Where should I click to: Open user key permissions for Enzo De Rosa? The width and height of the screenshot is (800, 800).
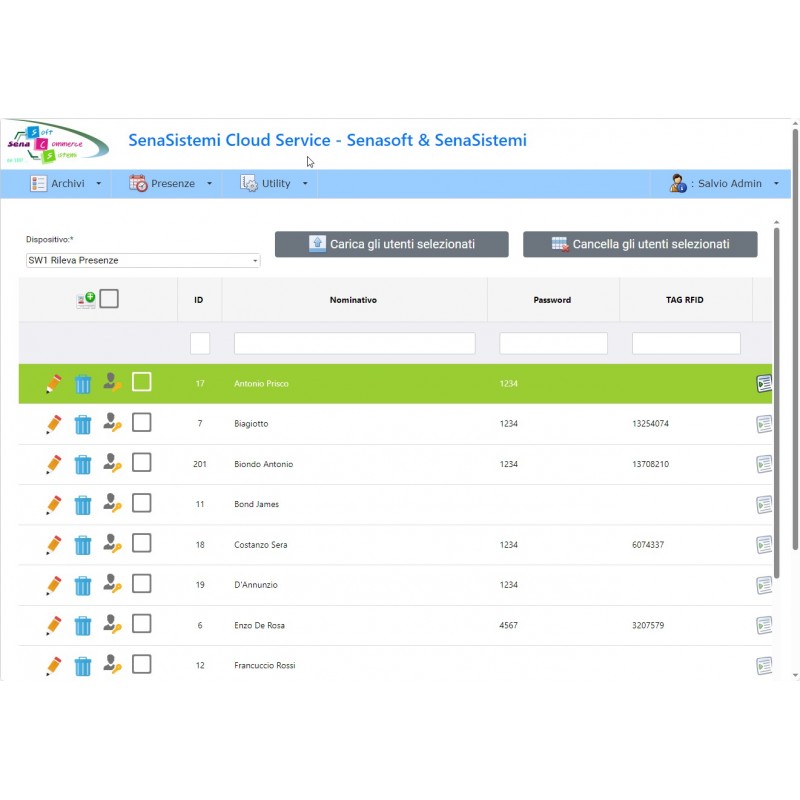click(x=112, y=623)
